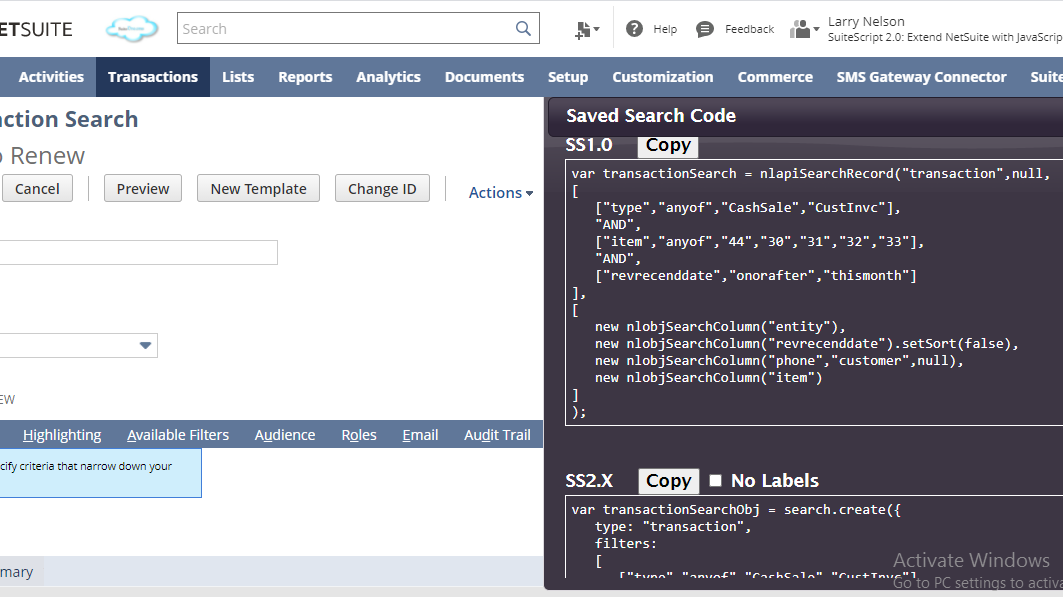
Task: Click the "item","anyof","44" filter line
Action: (759, 242)
